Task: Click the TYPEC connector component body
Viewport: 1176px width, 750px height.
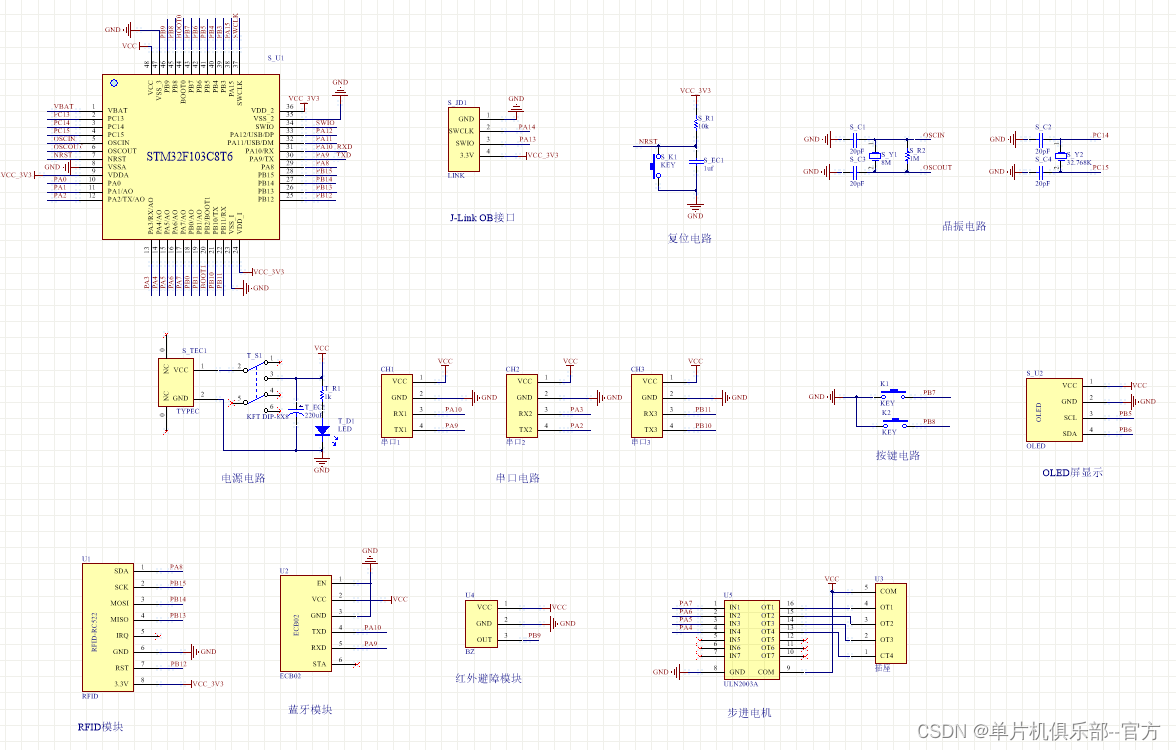Action: (178, 383)
